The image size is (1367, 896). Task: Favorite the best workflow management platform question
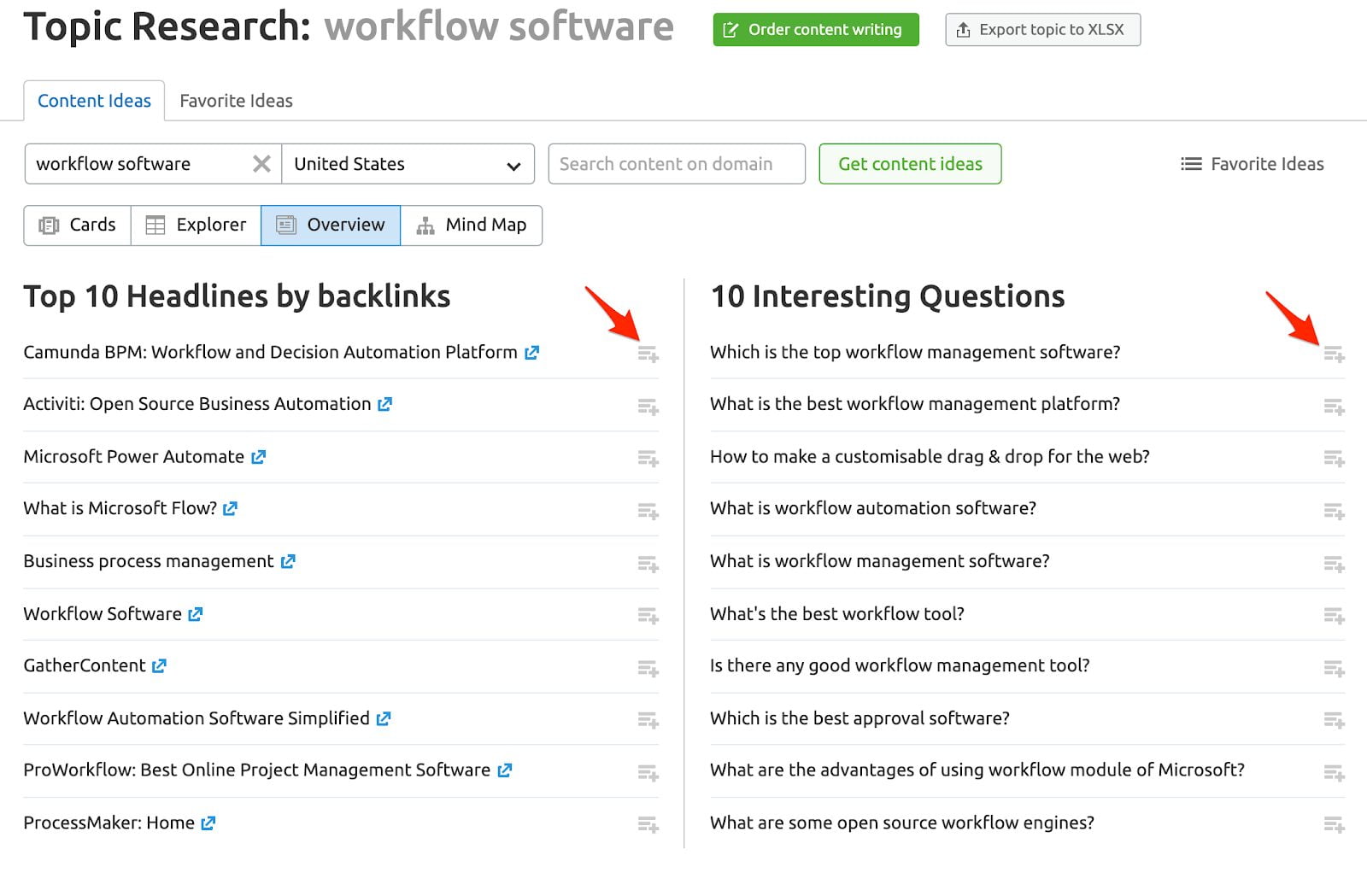pos(1335,407)
